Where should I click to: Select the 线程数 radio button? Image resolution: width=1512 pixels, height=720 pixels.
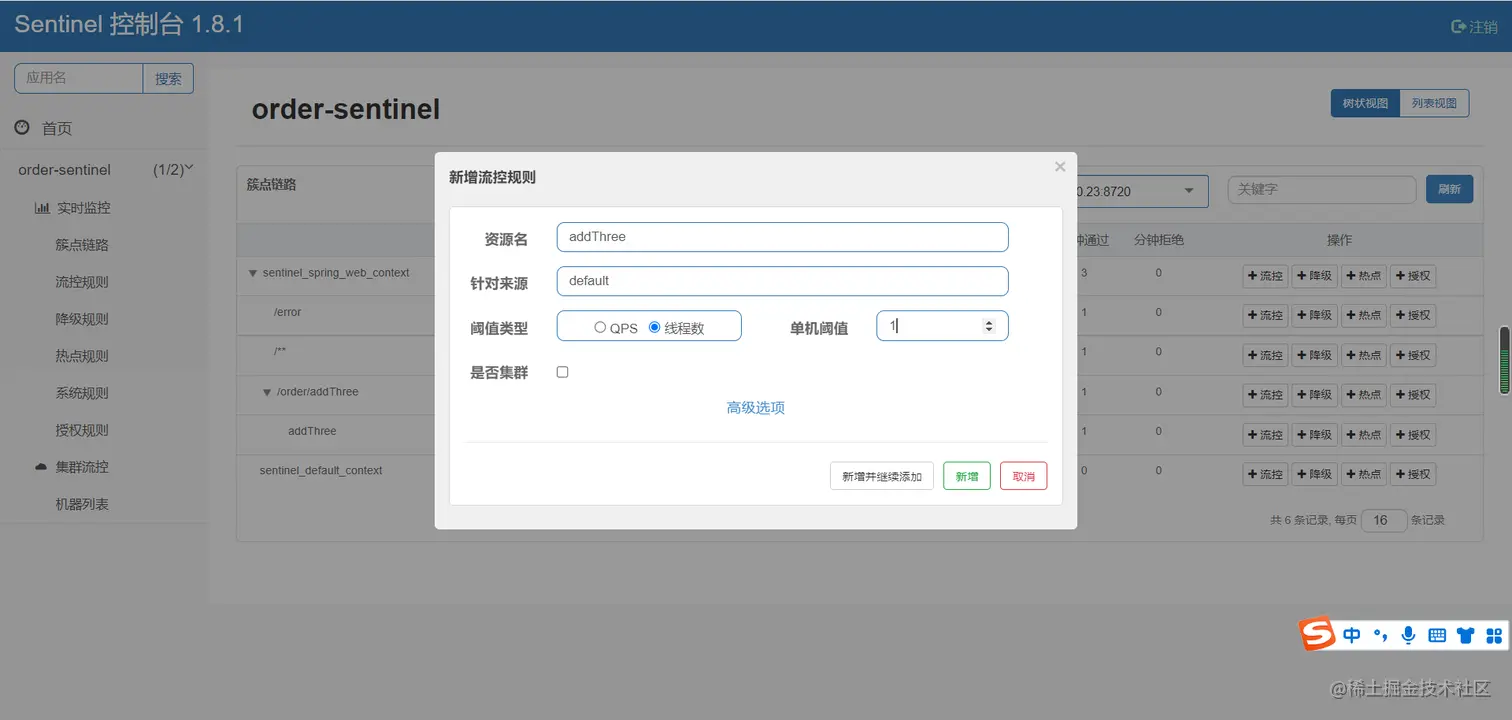pyautogui.click(x=655, y=327)
